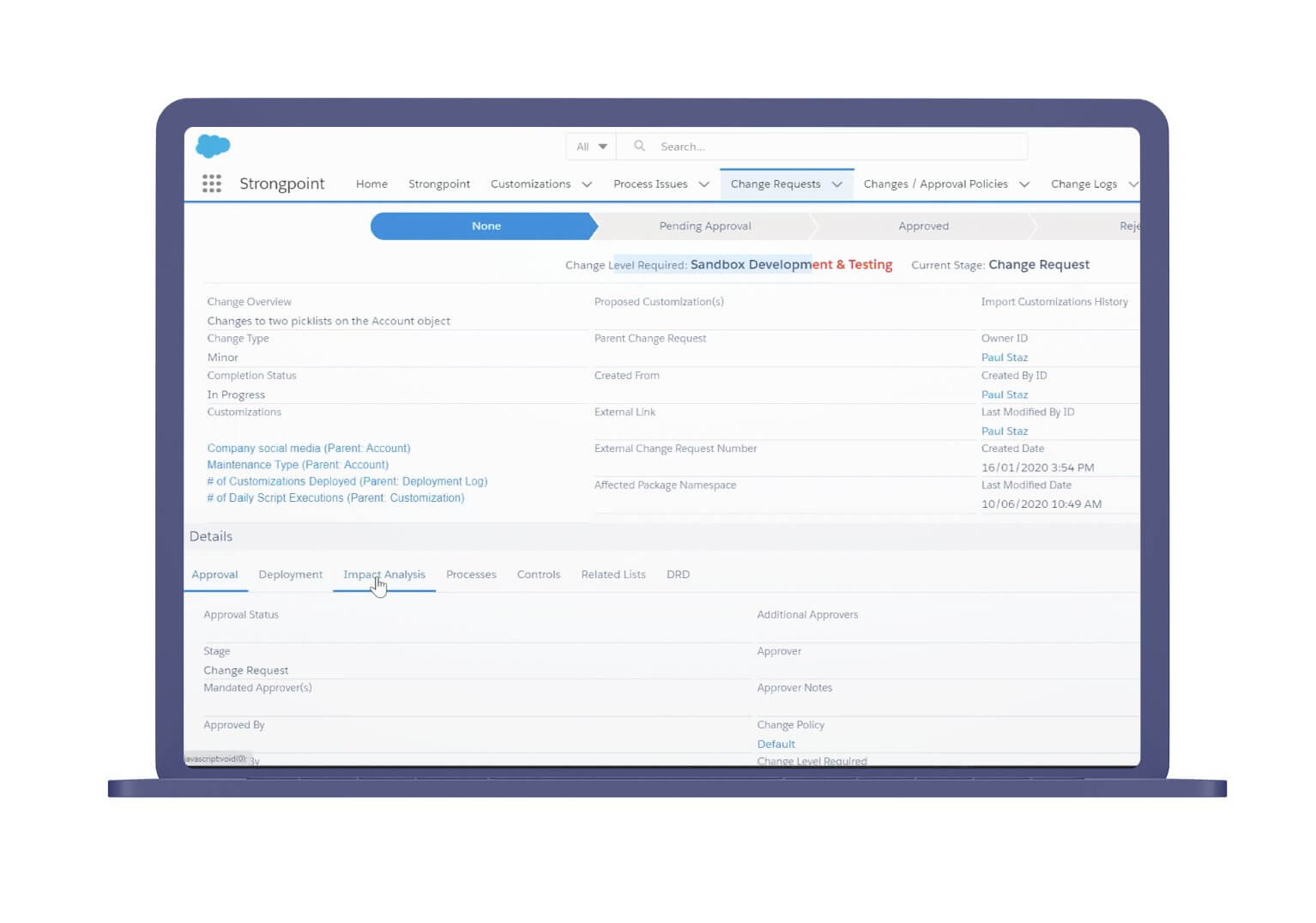Open the DRD details tab
Screen dimensions: 1316x923
click(x=678, y=575)
